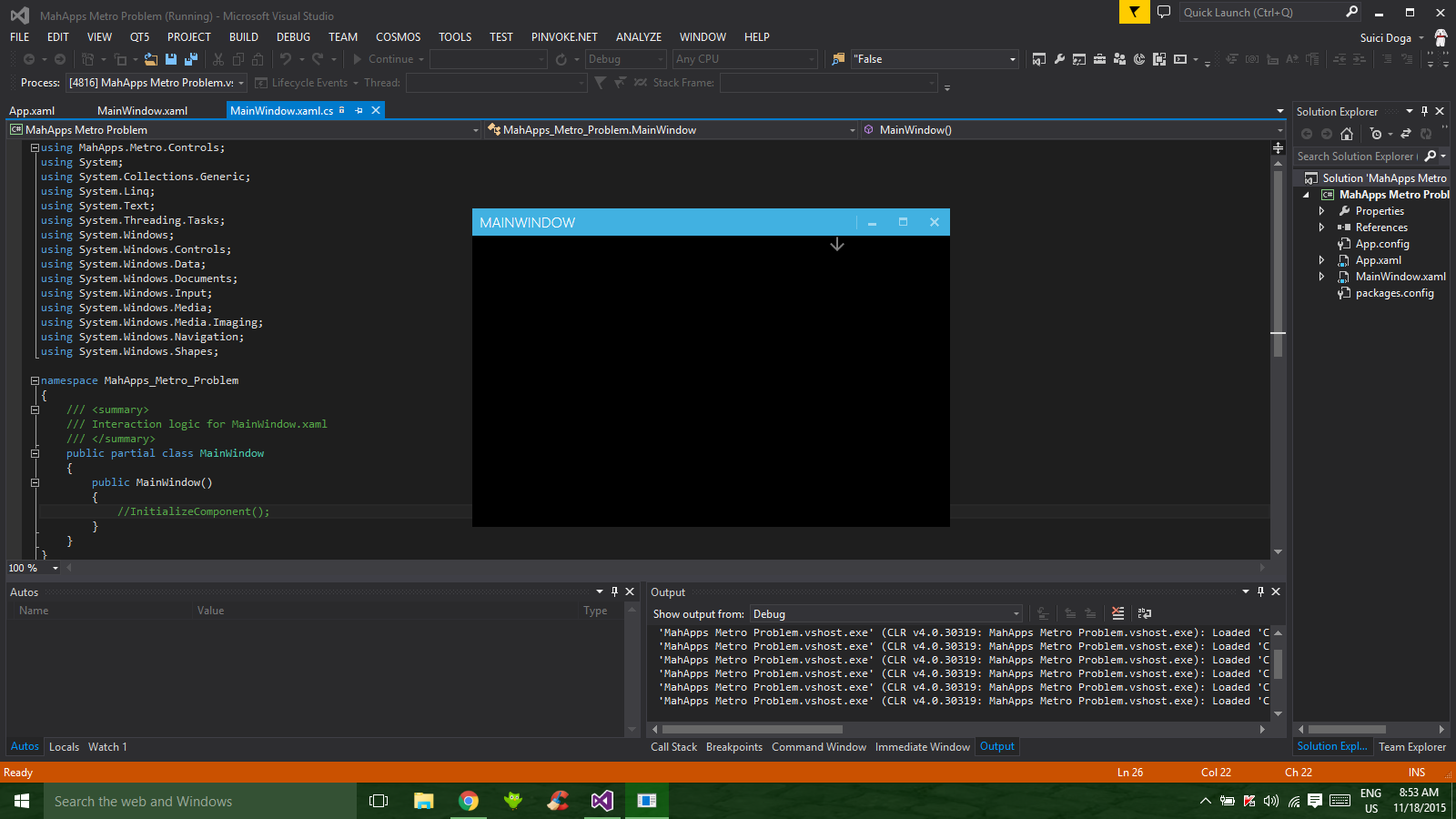The height and width of the screenshot is (819, 1456).
Task: Click the Toolbox icon in toolbar
Action: coord(1099,59)
